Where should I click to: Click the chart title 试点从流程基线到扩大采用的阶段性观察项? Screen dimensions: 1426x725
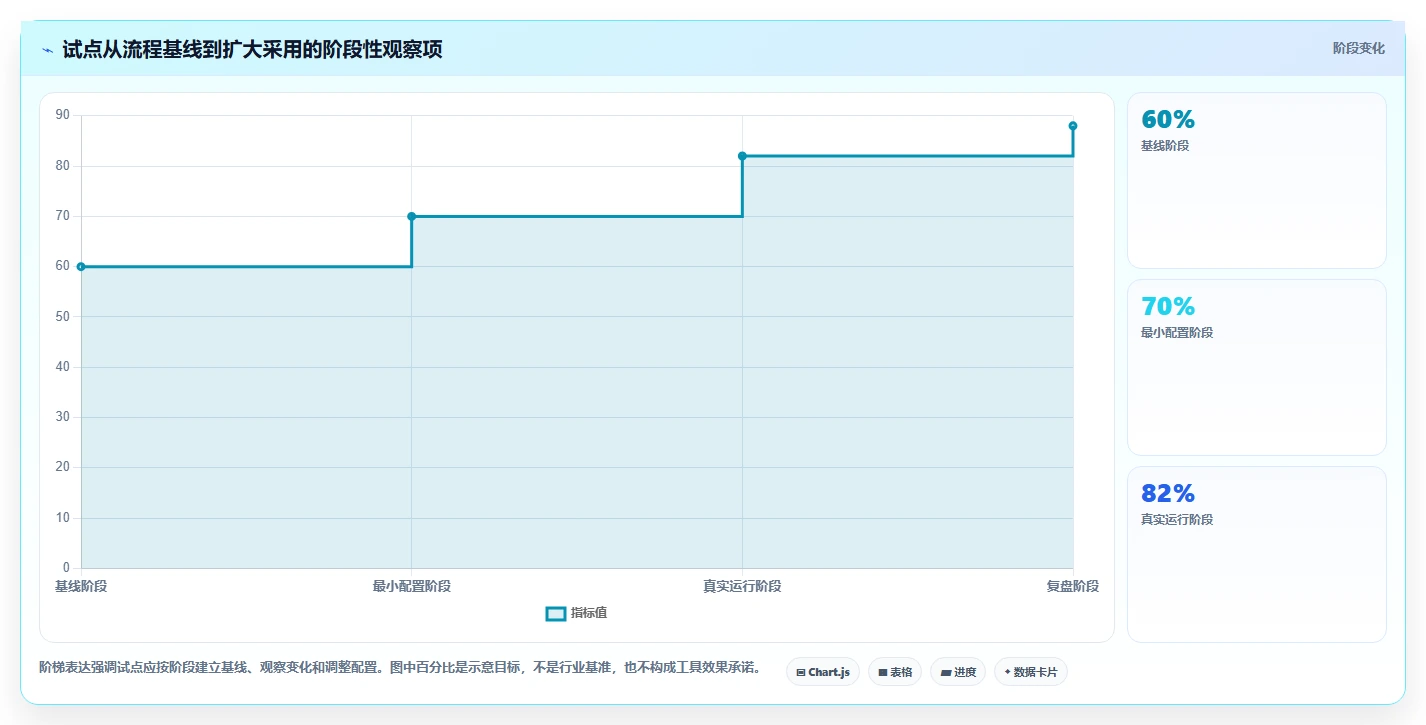click(x=252, y=50)
